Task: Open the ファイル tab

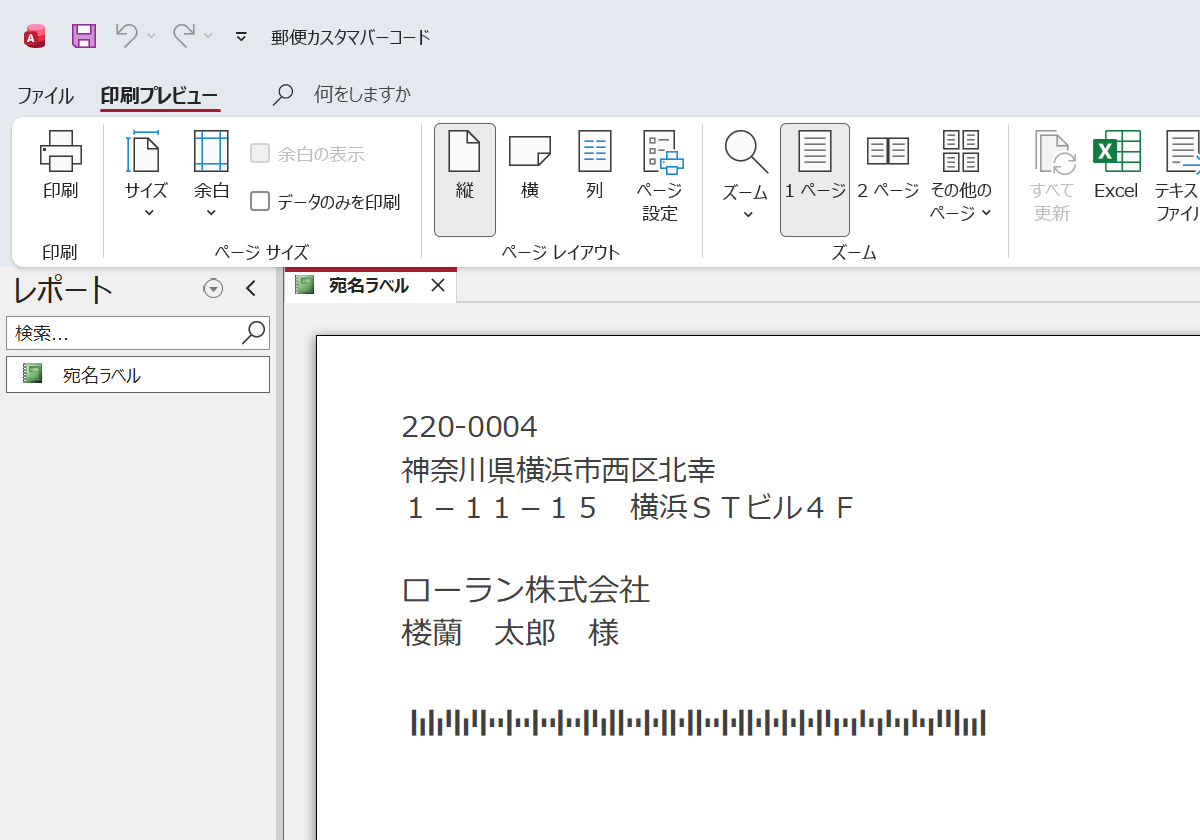Action: pos(45,96)
